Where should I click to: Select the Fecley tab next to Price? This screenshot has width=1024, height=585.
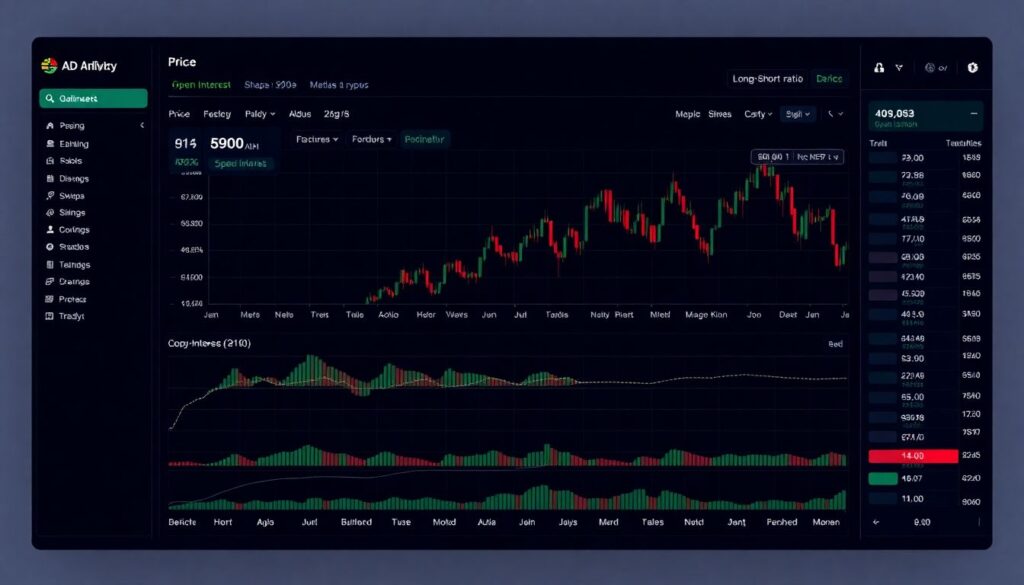coord(217,115)
